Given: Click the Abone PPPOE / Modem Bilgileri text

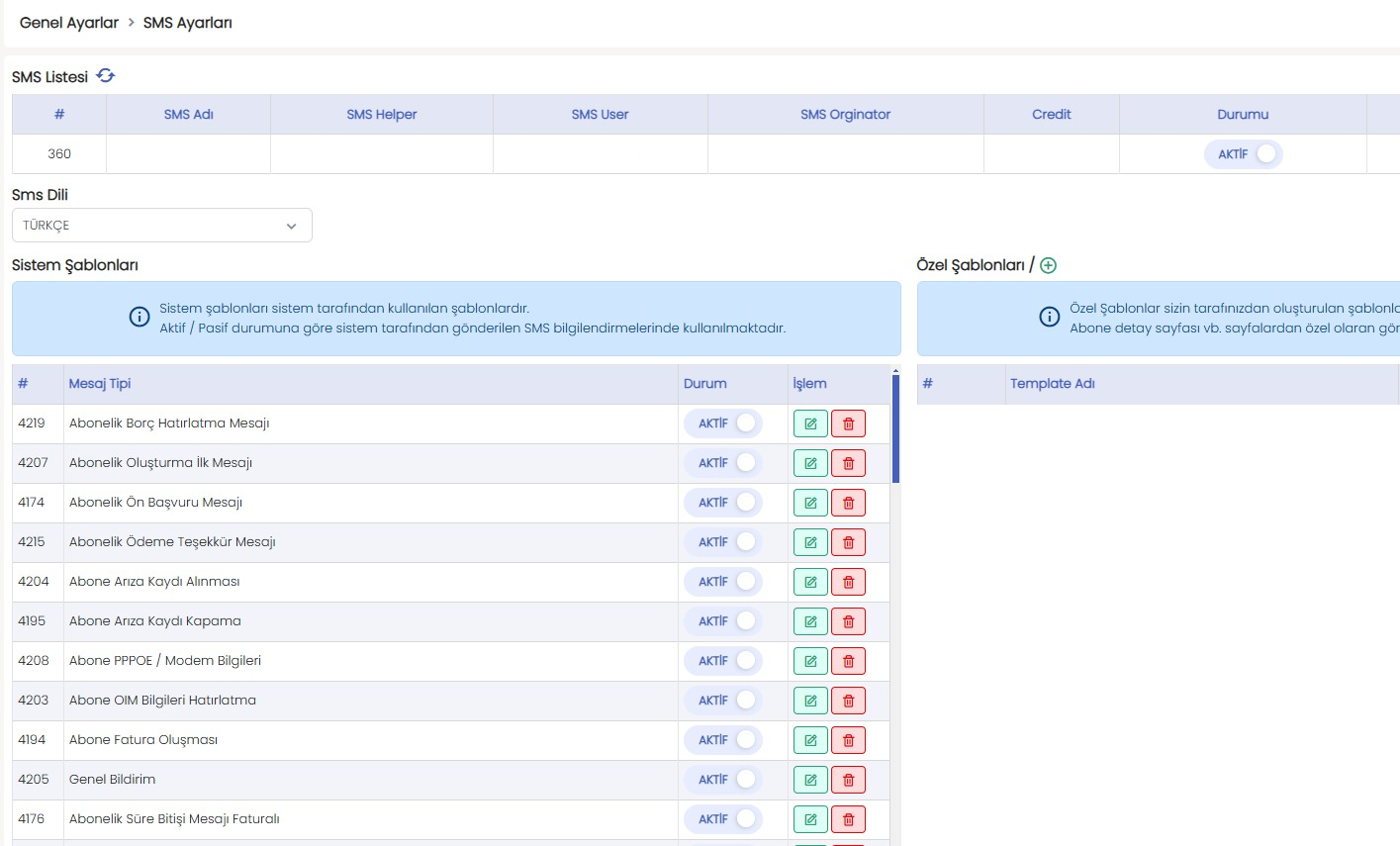Looking at the screenshot, I should [165, 661].
